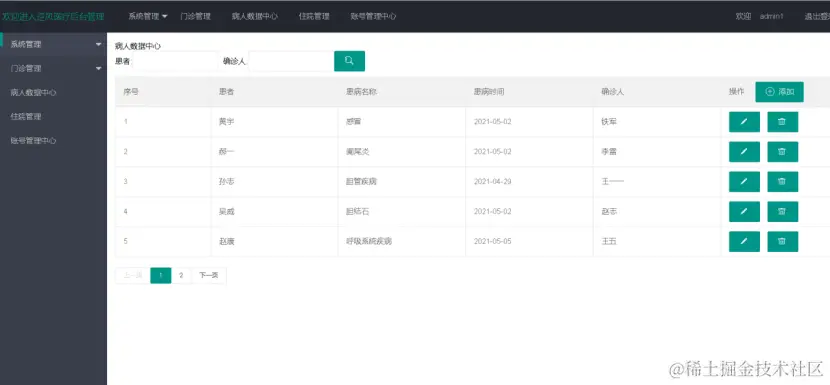This screenshot has height=385, width=830.
Task: Open 病人数据中心 in top navigation bar
Action: point(255,16)
